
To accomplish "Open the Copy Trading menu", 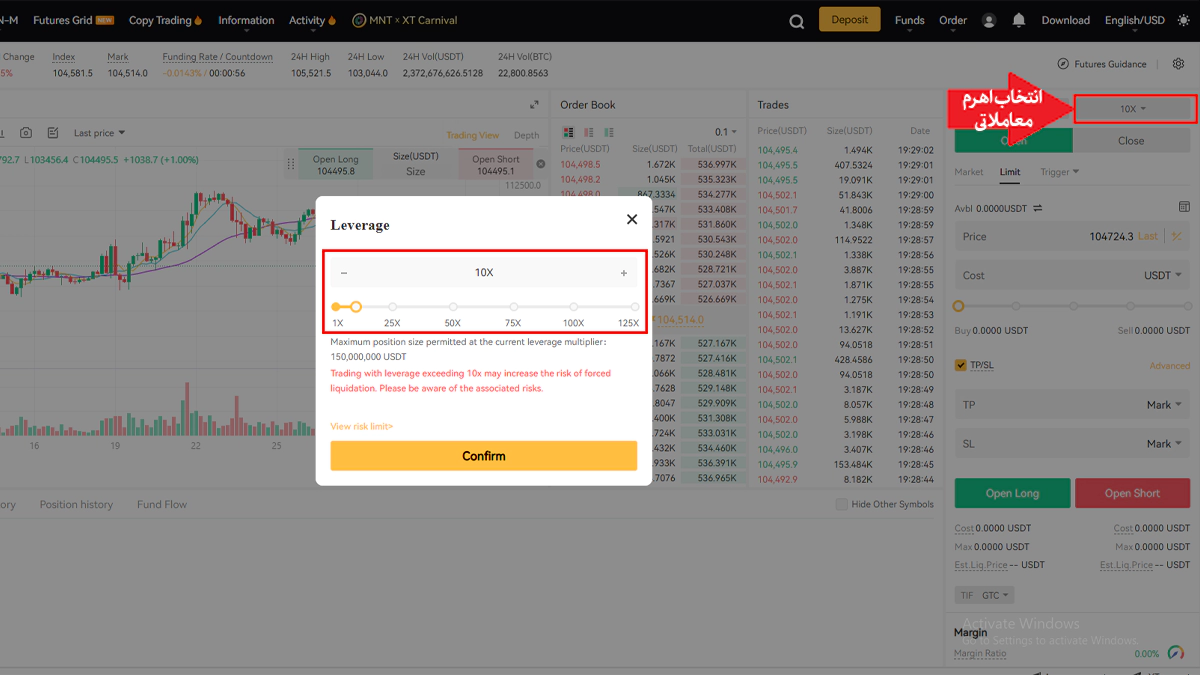I will (165, 20).
